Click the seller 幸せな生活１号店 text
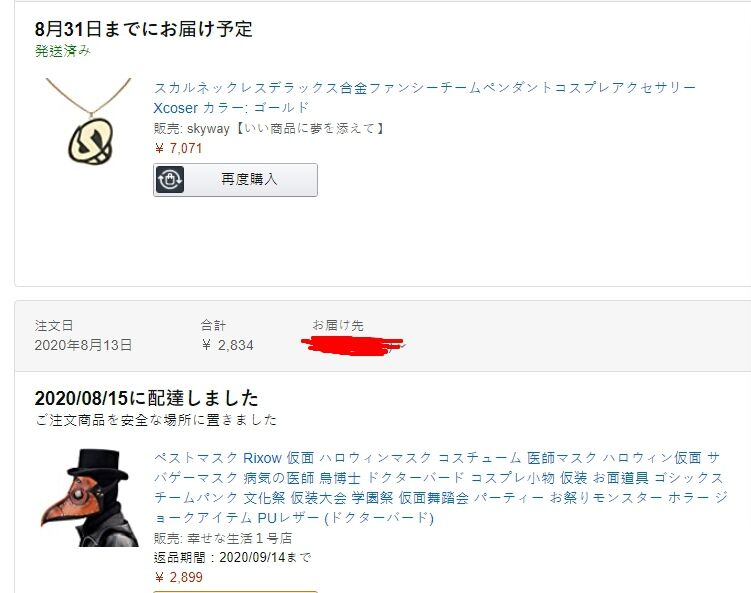Viewport: 751px width, 593px height. [x=239, y=538]
